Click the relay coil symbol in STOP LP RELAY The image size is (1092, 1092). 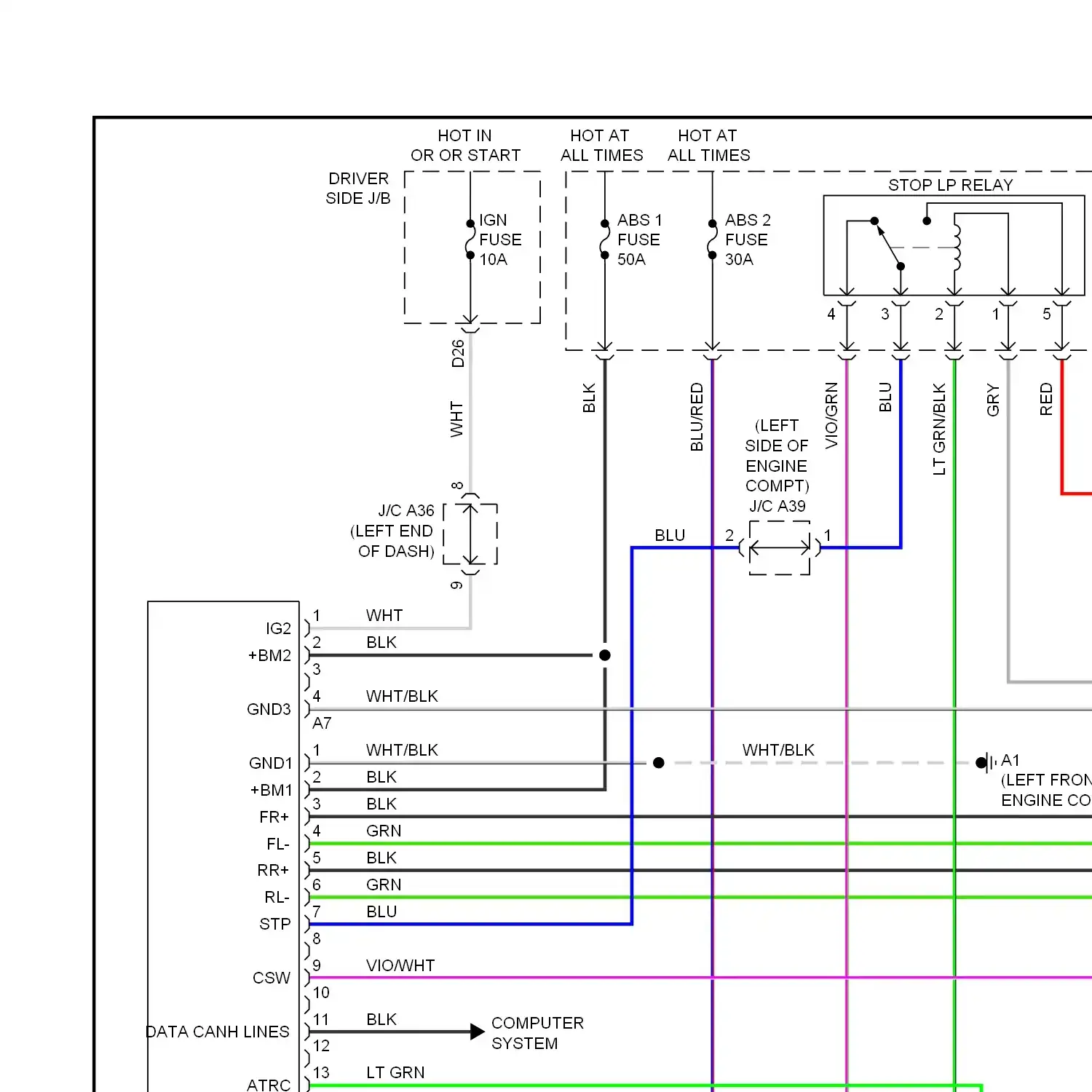[x=957, y=248]
